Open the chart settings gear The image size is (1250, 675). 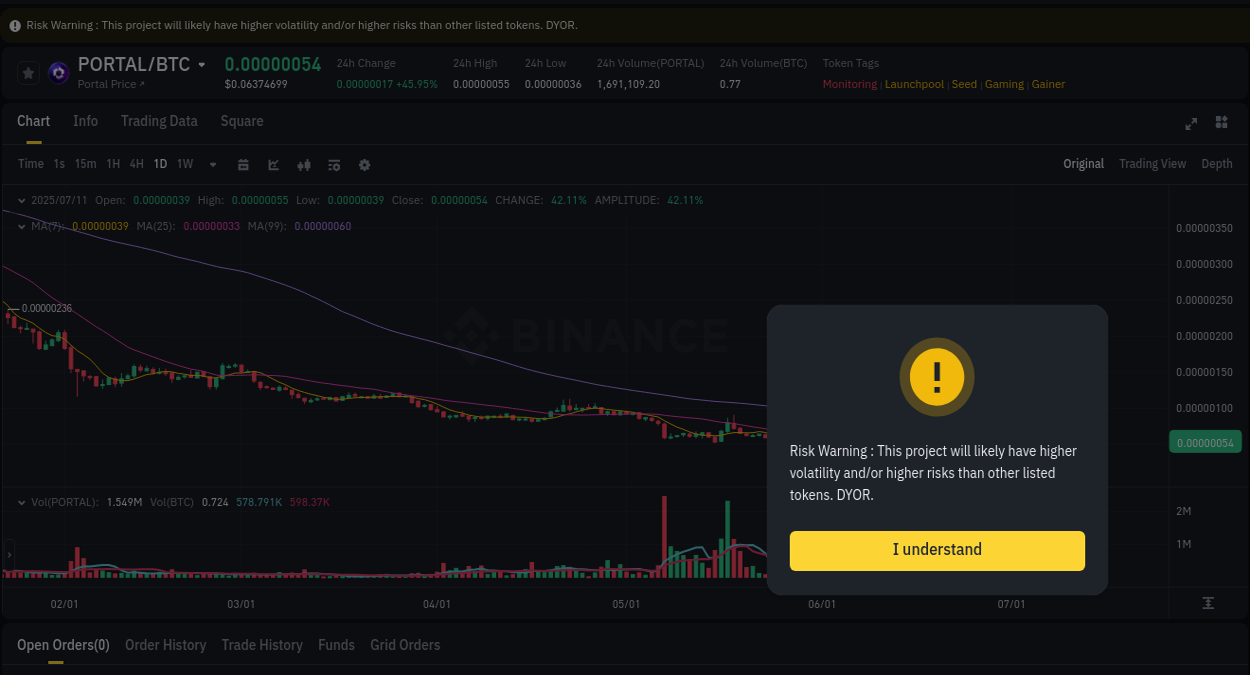click(364, 164)
